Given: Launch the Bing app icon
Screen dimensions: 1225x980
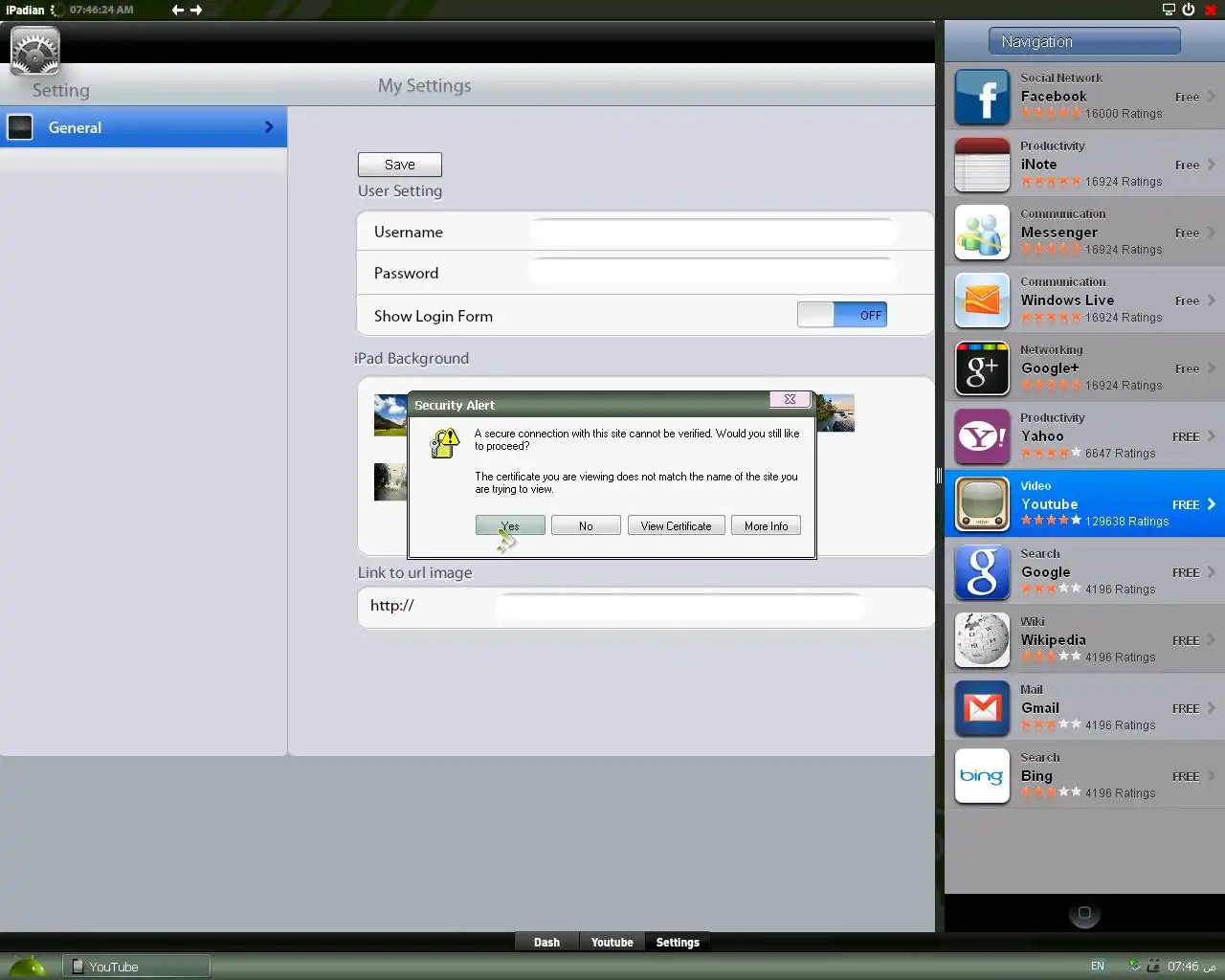Looking at the screenshot, I should (982, 776).
